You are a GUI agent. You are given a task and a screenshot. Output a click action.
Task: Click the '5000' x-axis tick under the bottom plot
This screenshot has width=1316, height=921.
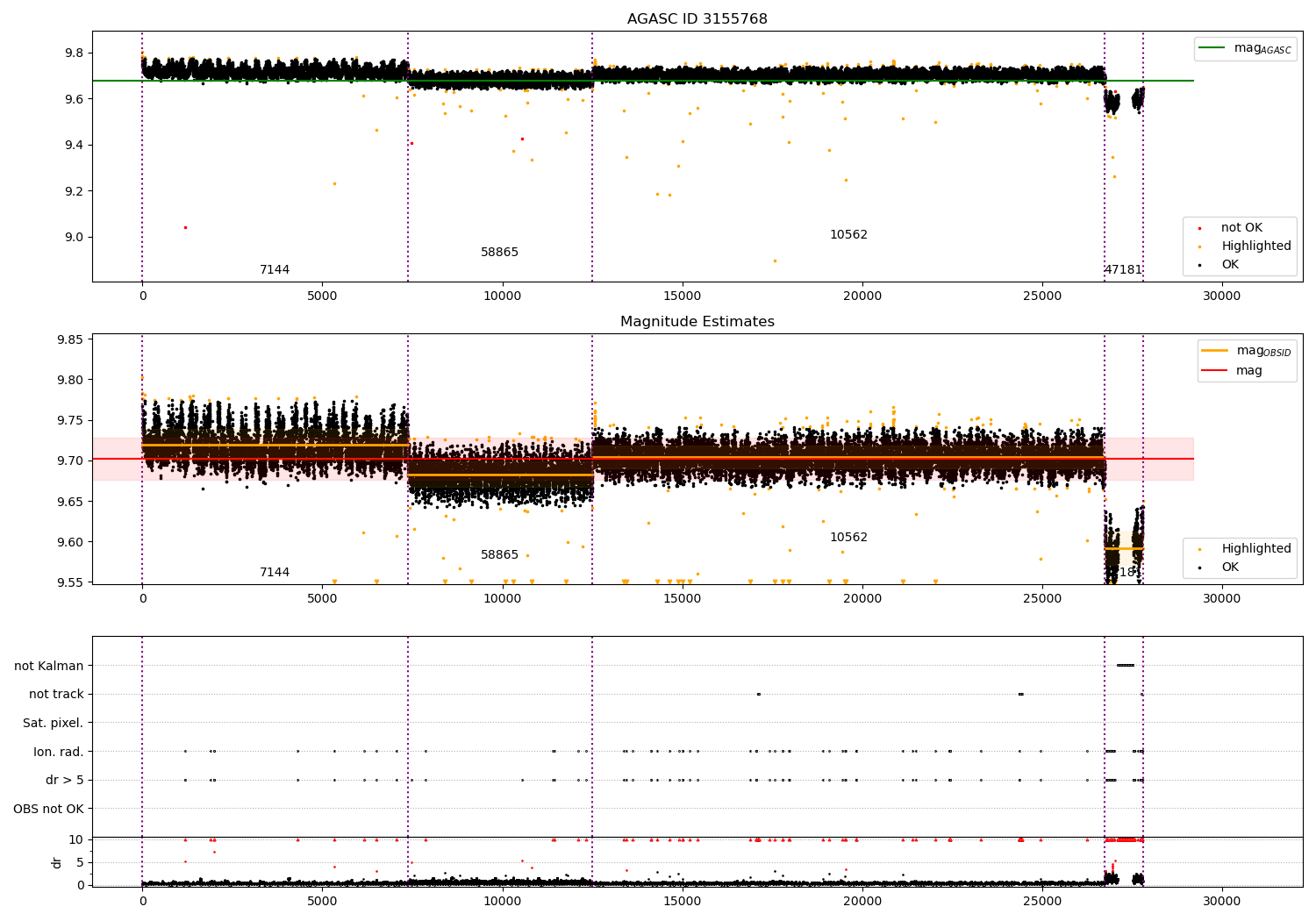322,900
